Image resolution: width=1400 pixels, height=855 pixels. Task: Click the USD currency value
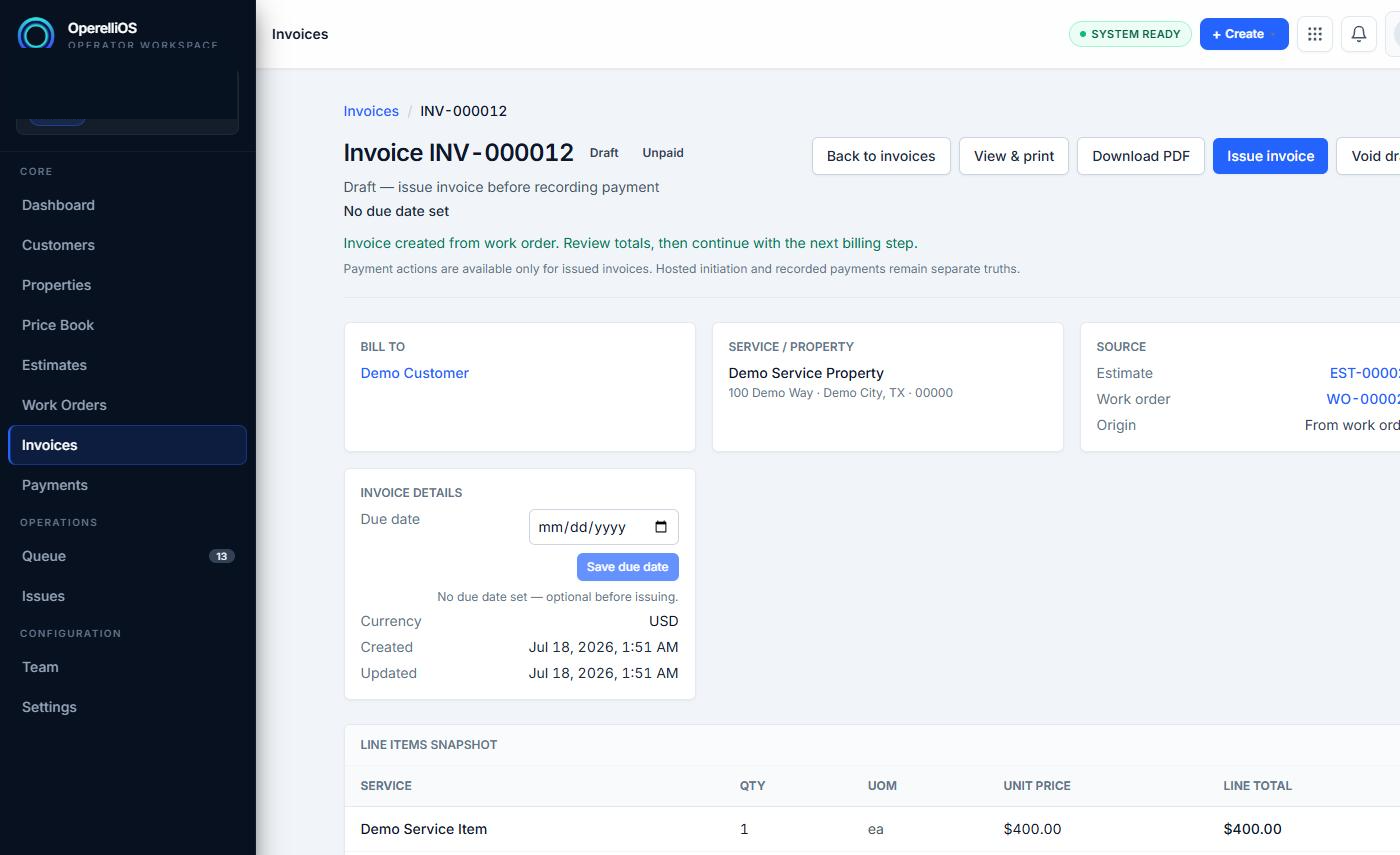[663, 621]
